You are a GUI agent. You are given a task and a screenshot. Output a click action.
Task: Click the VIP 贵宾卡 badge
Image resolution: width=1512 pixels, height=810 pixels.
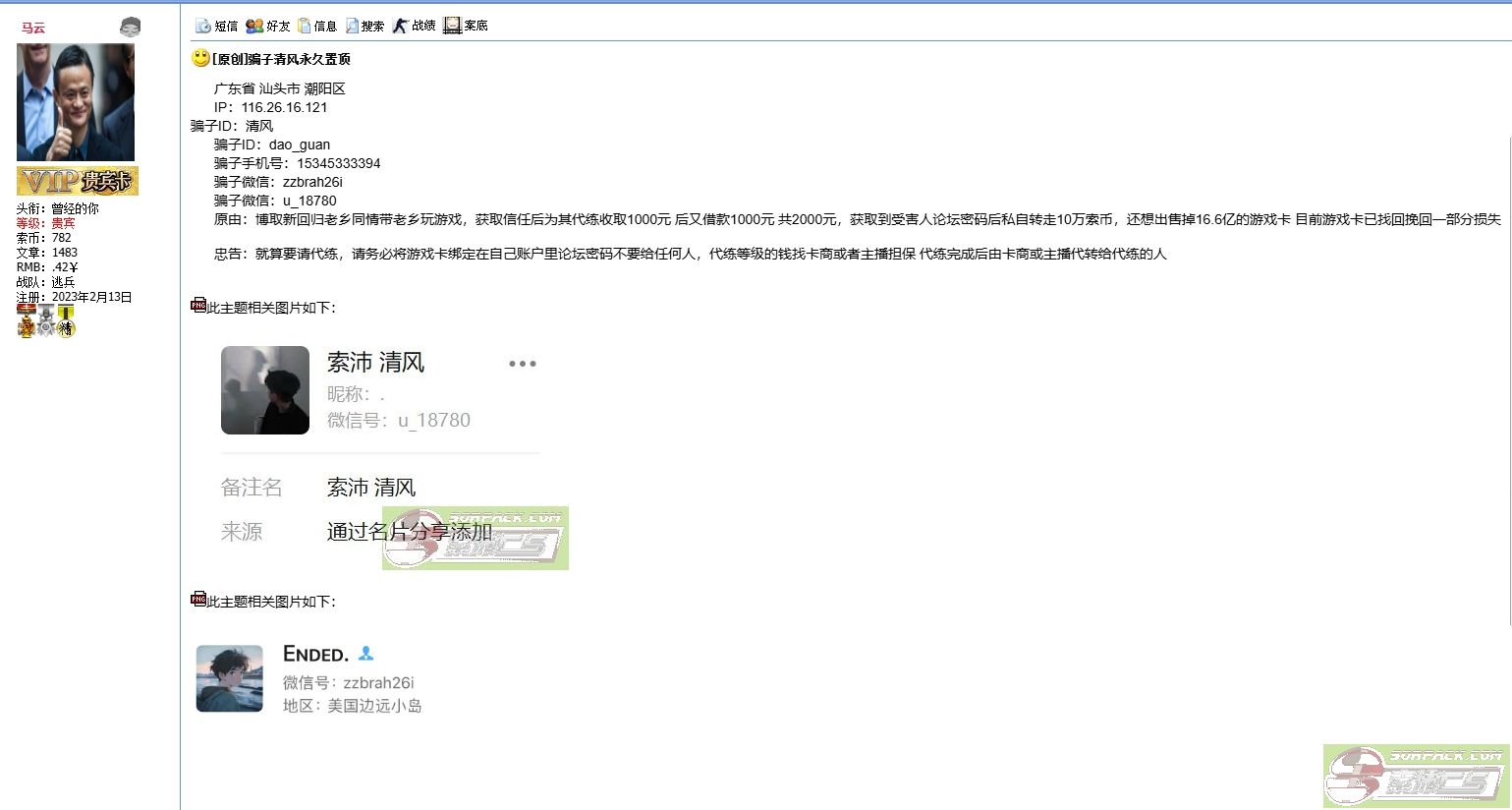pos(78,181)
